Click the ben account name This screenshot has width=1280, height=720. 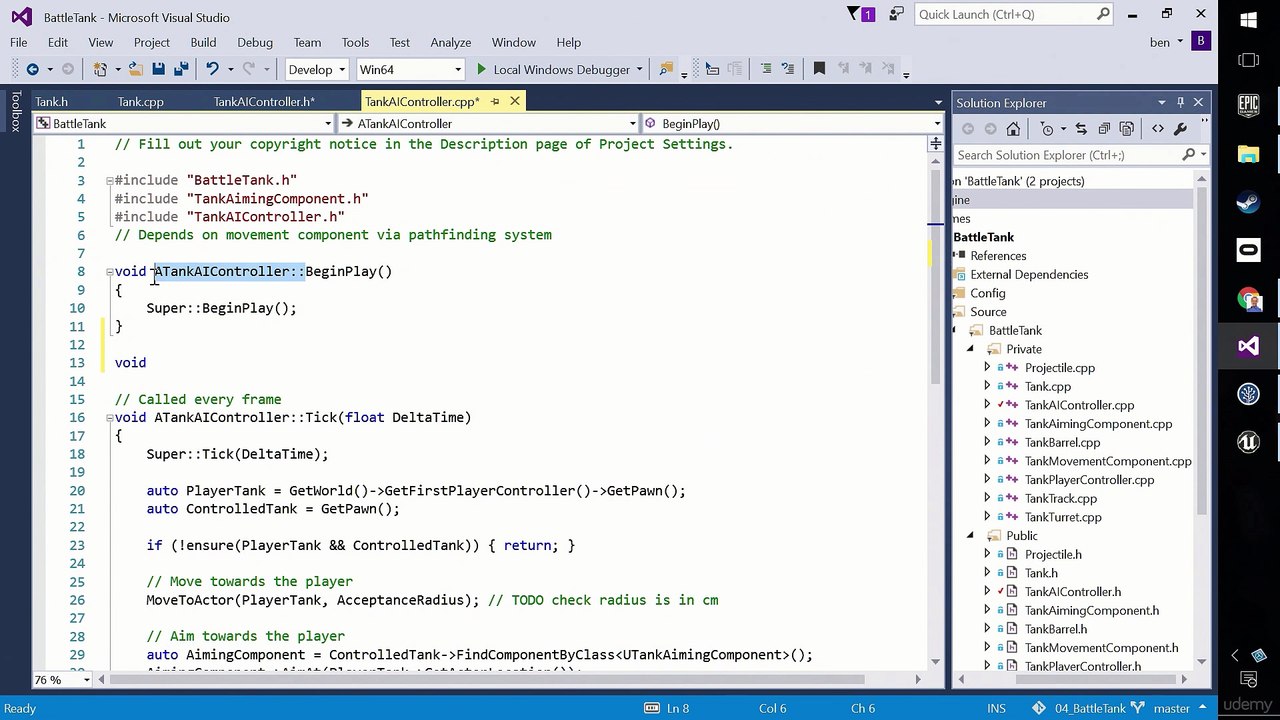tap(1160, 42)
